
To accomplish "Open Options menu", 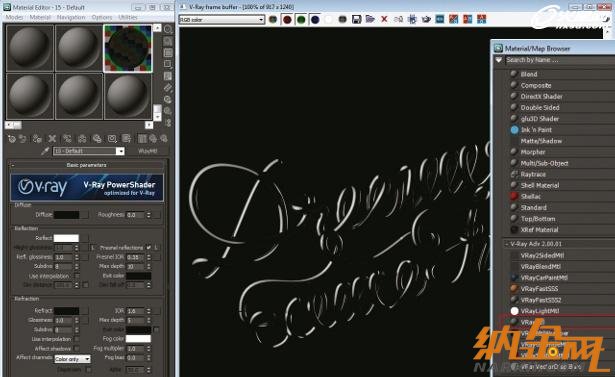I will [x=102, y=17].
